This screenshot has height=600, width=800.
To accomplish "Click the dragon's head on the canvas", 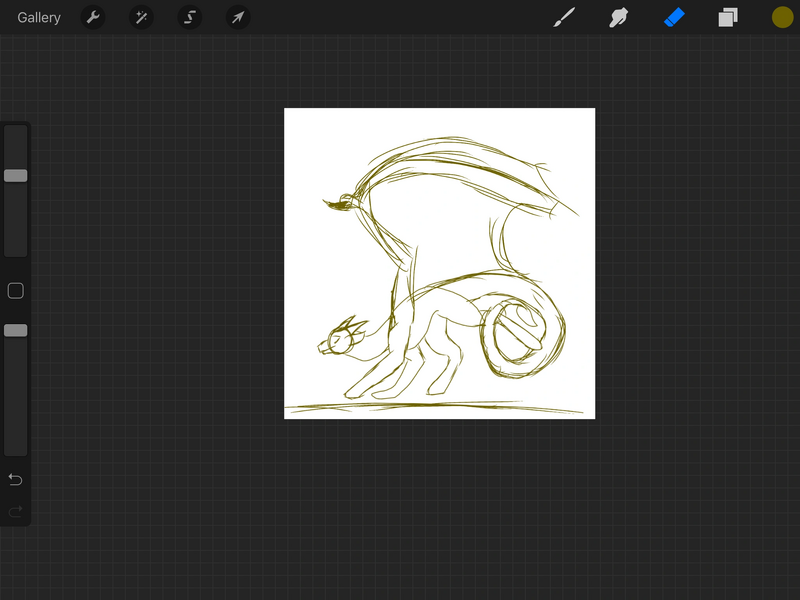I will (338, 341).
